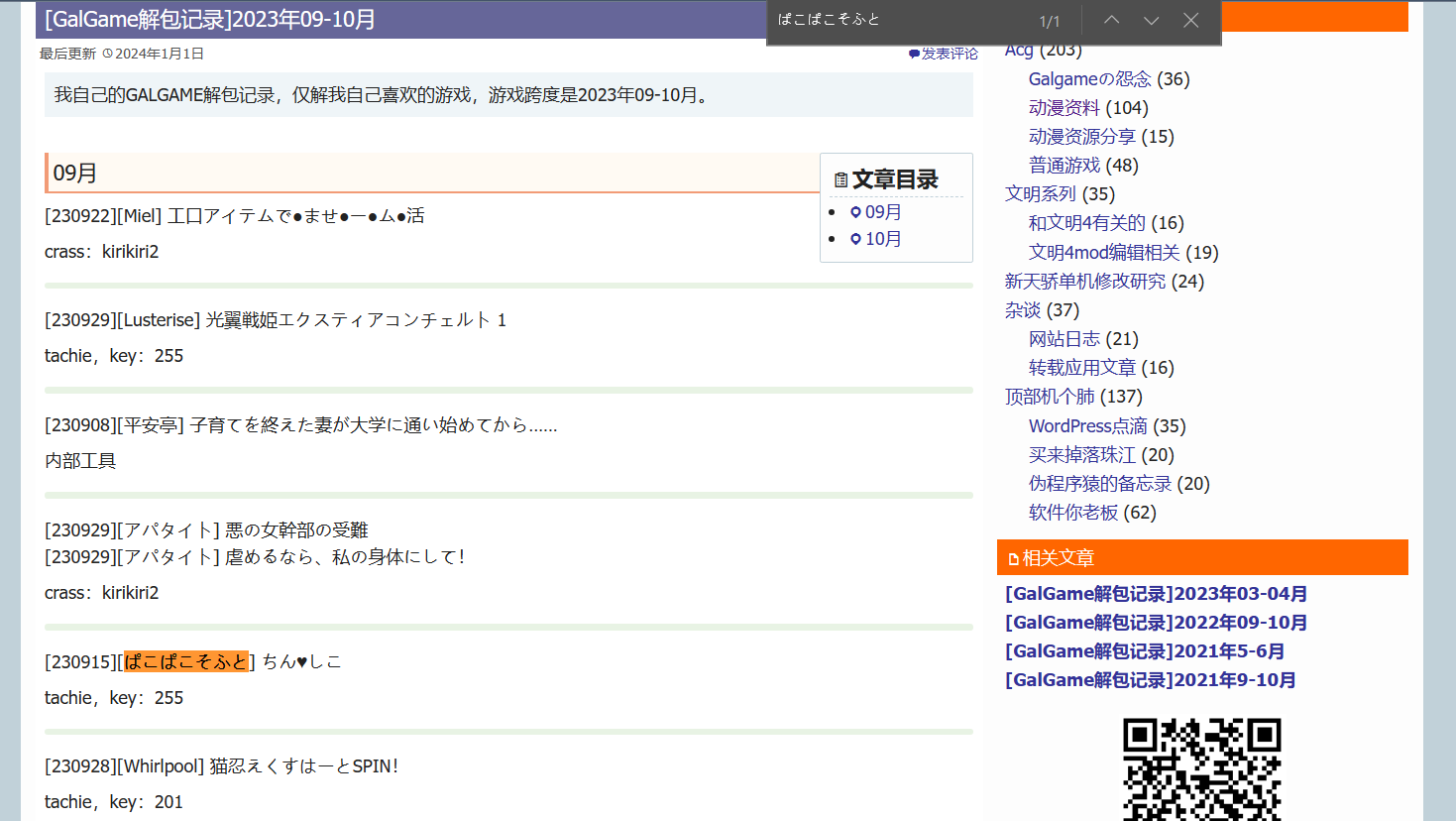Open related post 2021年5-6月 record
This screenshot has width=1456, height=821.
pos(1145,651)
